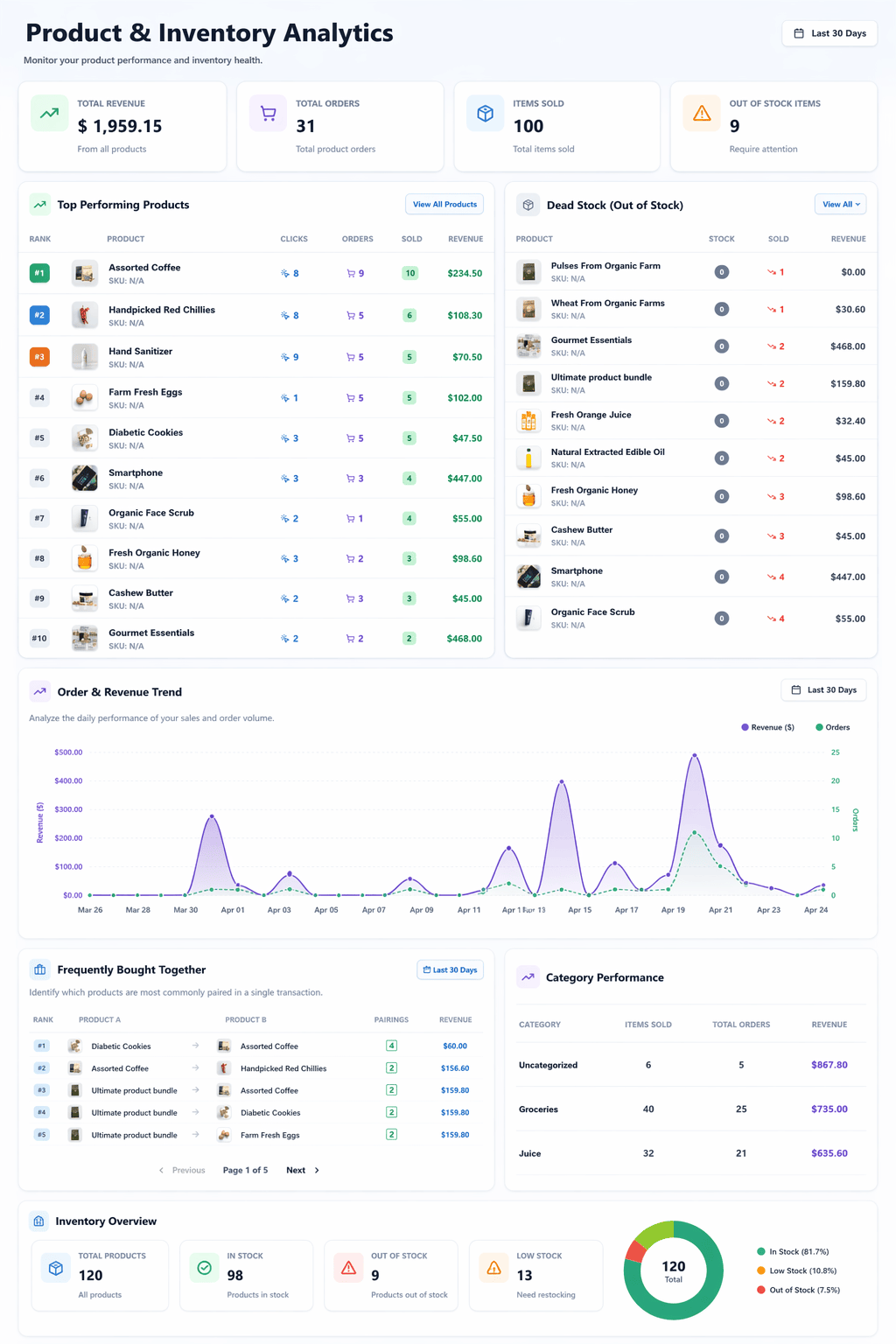Click the zero stock badge for Gourmet Essentials
This screenshot has width=896, height=1344.
pyautogui.click(x=722, y=346)
